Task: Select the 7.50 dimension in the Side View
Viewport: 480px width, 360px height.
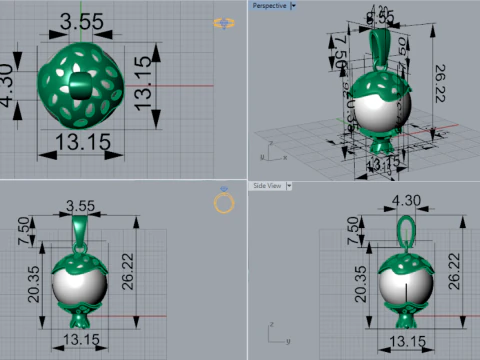Action: click(353, 230)
